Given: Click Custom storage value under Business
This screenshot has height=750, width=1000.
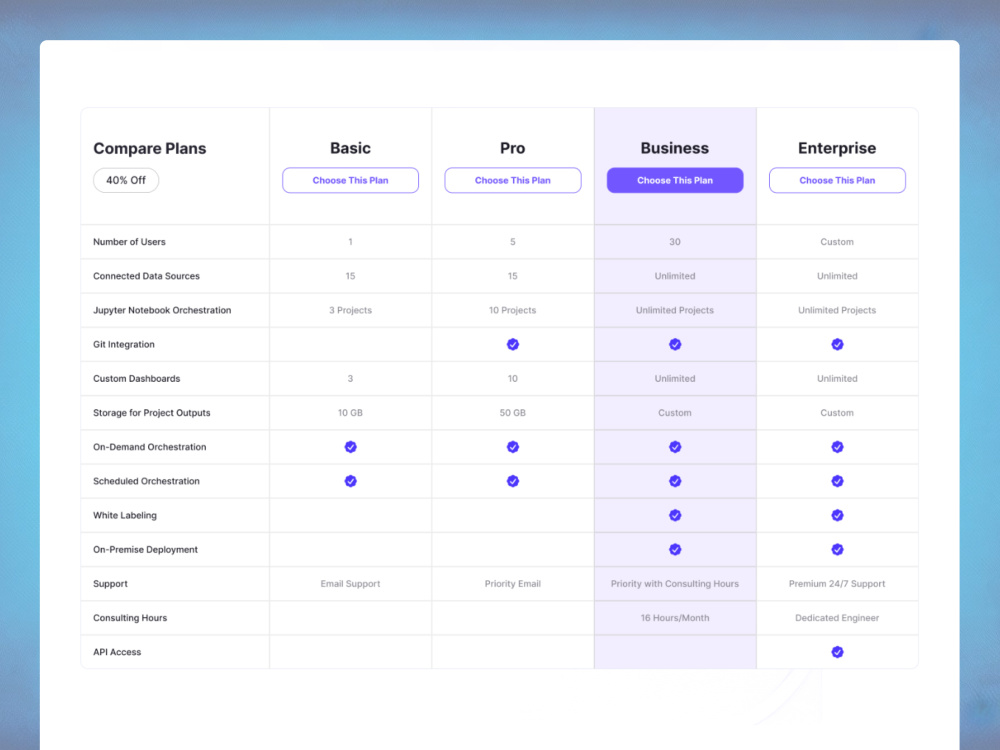Looking at the screenshot, I should click(675, 413).
